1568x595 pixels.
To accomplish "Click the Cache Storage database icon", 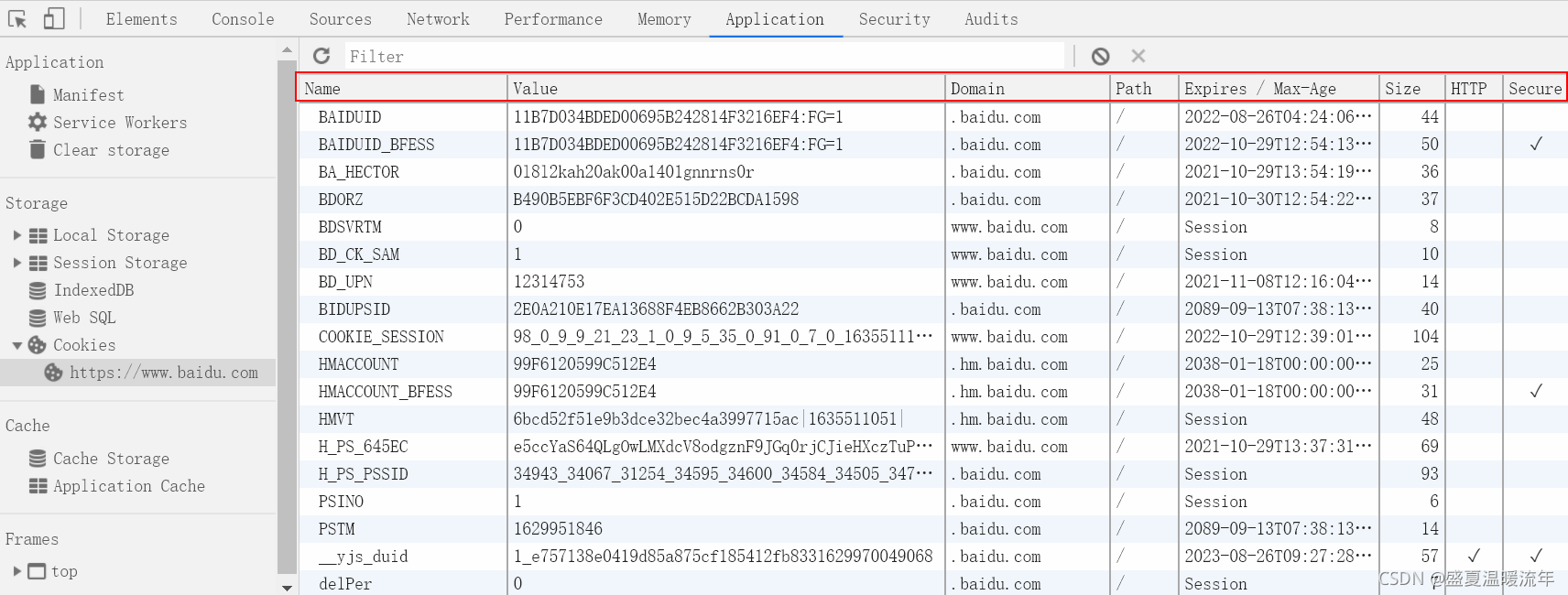I will click(x=38, y=458).
